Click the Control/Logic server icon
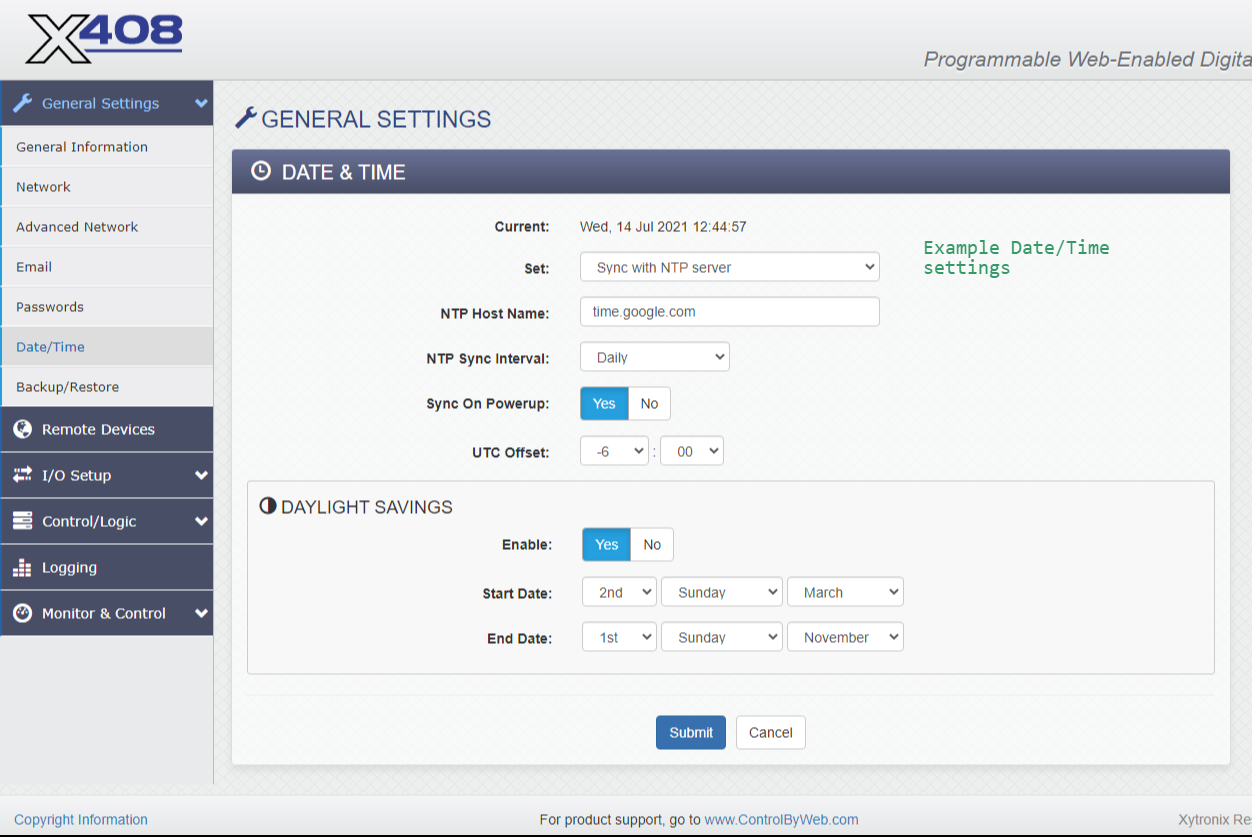Image resolution: width=1252 pixels, height=837 pixels. coord(22,521)
